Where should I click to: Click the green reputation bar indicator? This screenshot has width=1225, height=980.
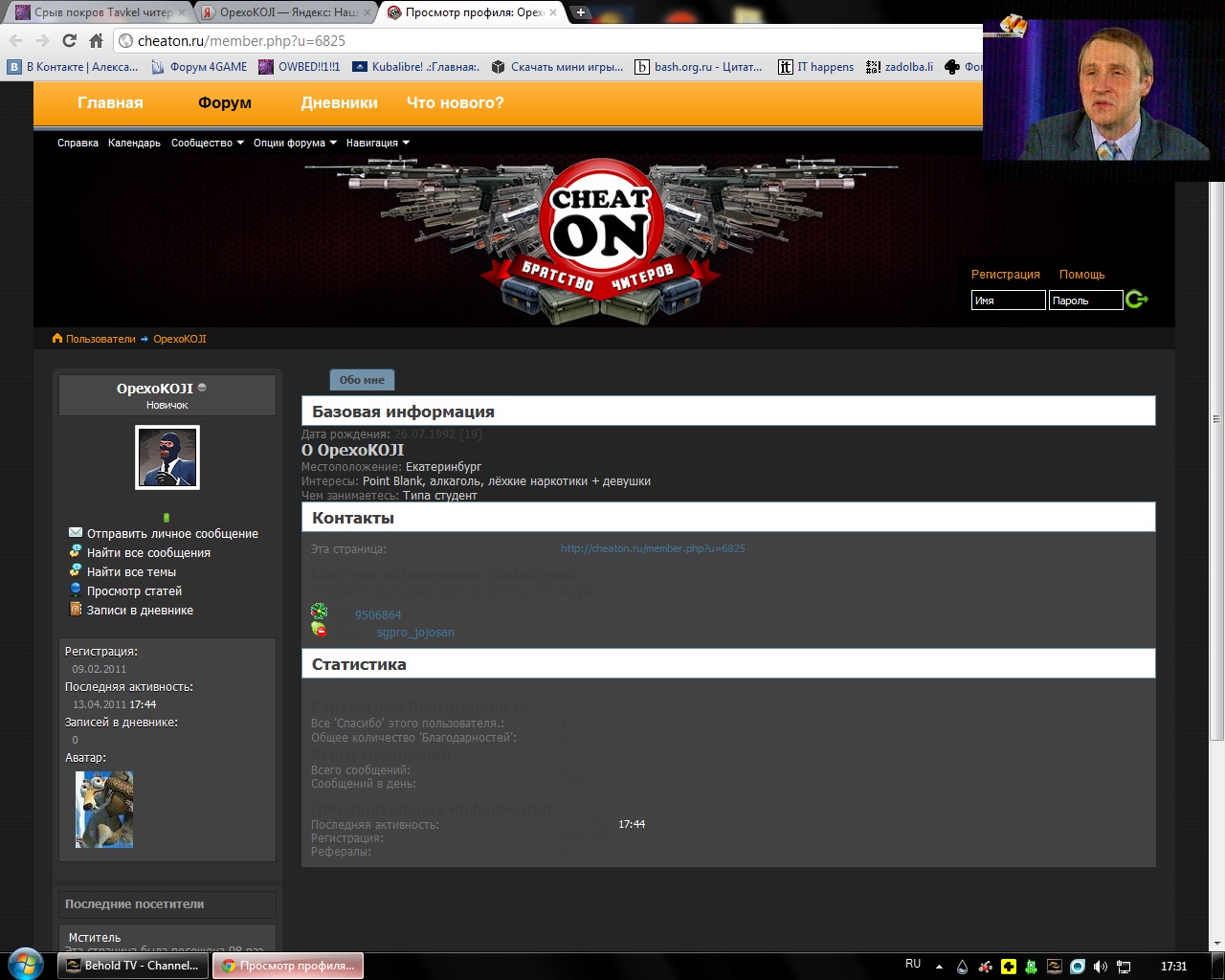click(x=167, y=518)
